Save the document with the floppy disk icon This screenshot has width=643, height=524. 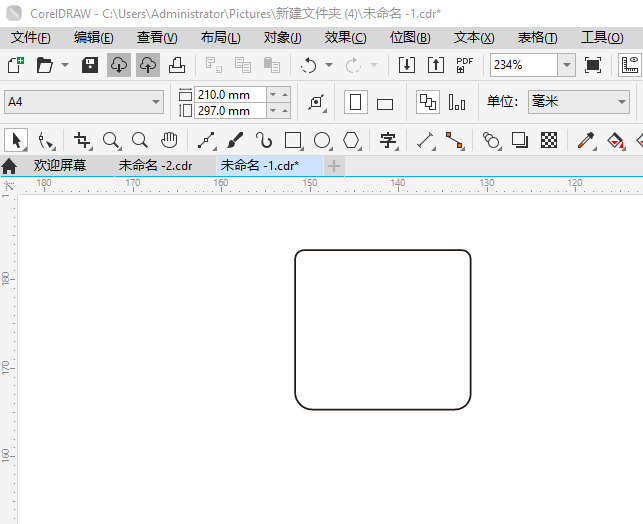pyautogui.click(x=90, y=65)
